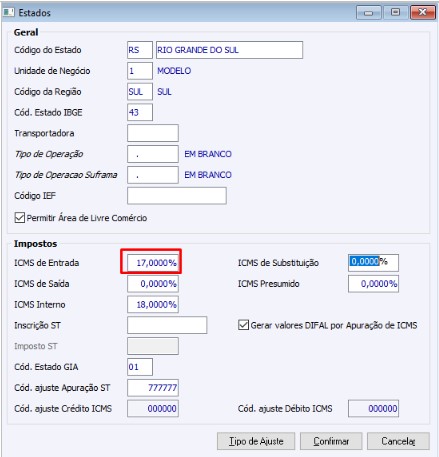Screen dimensions: 439x457
Task: Click the Cód. Estado GIA field
Action: click(x=140, y=367)
